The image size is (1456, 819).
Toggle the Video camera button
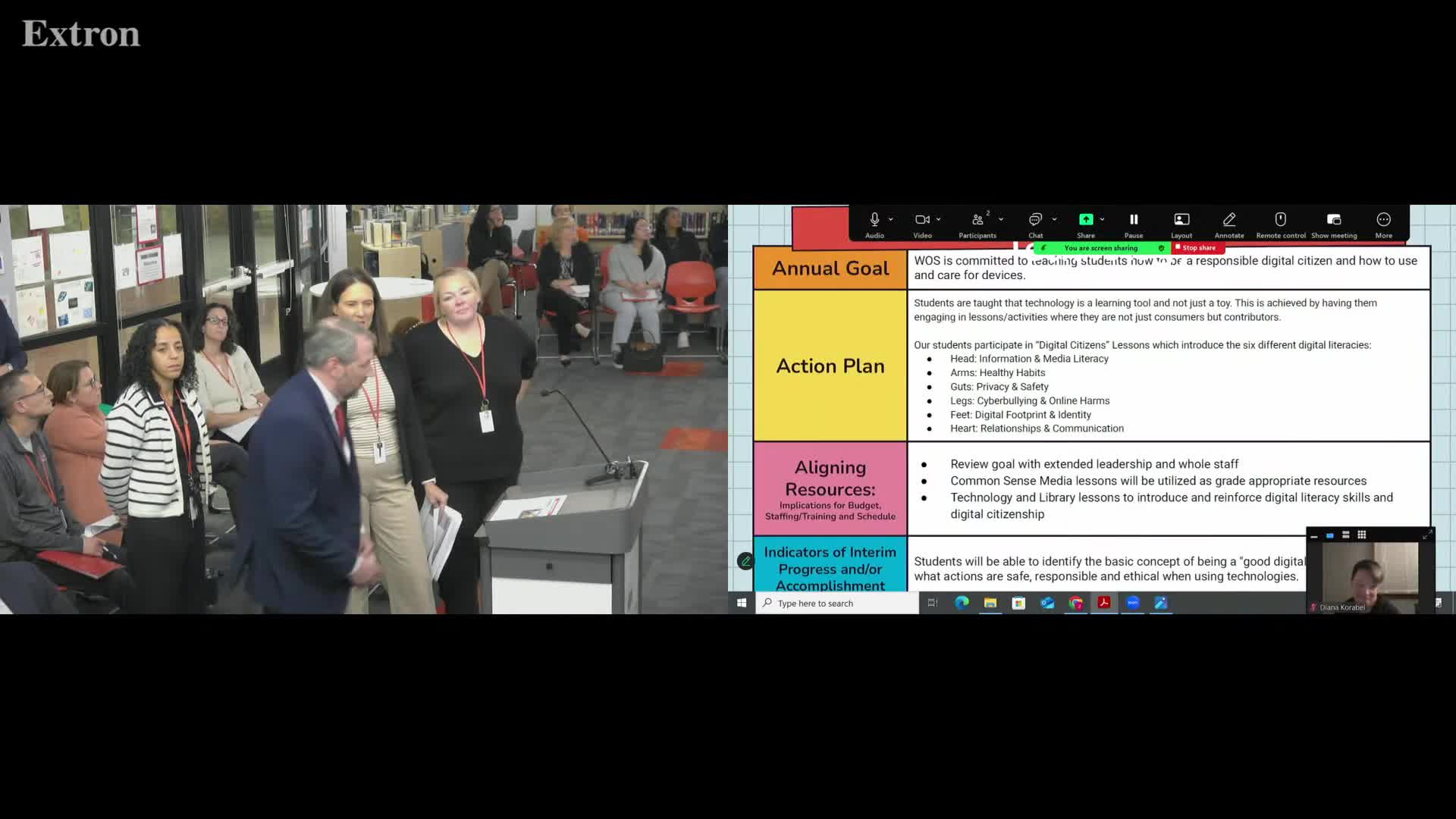[922, 220]
